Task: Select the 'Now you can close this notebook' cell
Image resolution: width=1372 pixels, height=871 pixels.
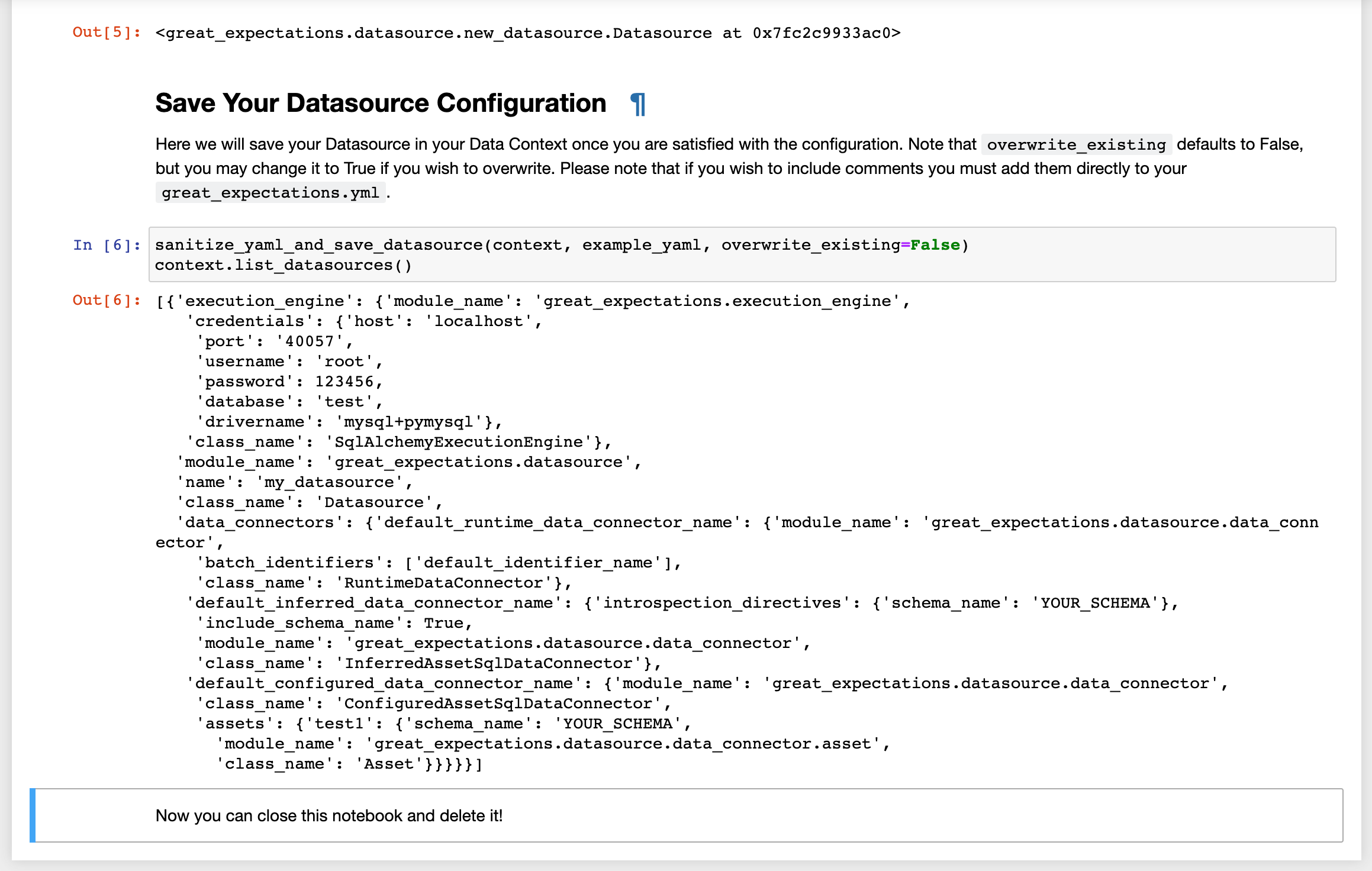Action: click(329, 816)
